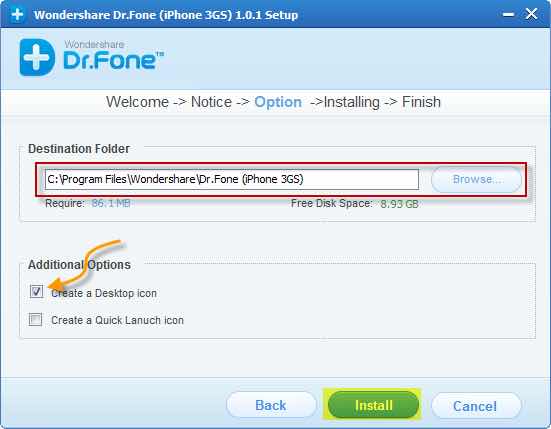
Task: Click the Create a Desktop icon label
Action: 104,293
